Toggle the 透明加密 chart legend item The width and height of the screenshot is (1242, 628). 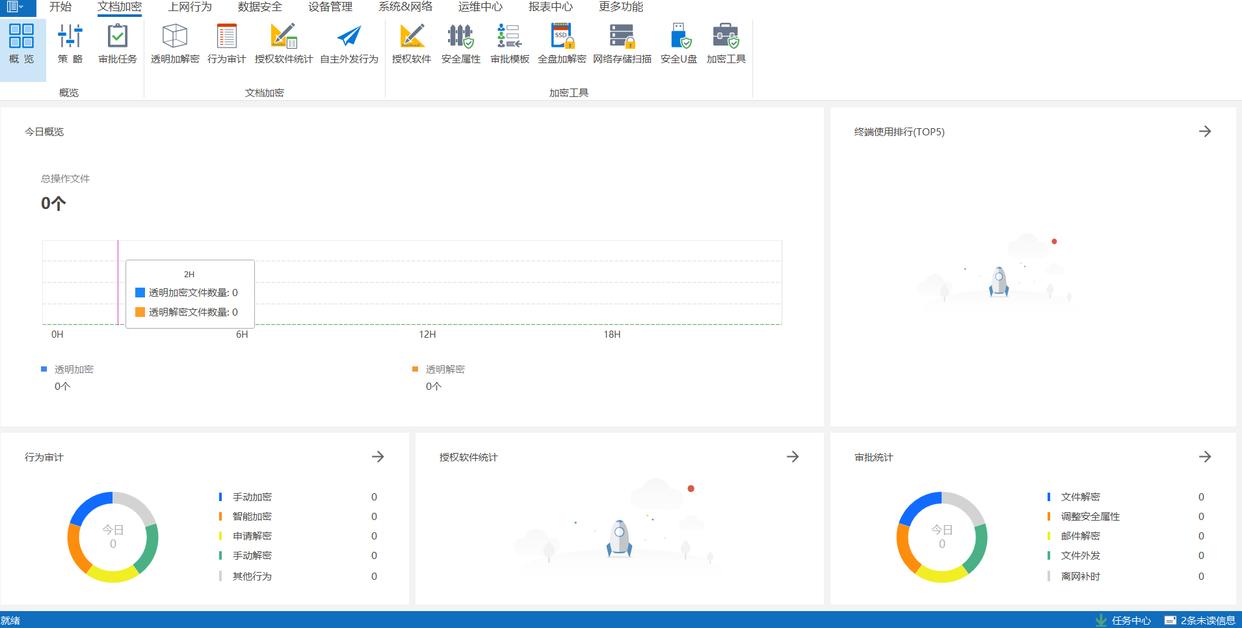pyautogui.click(x=68, y=369)
